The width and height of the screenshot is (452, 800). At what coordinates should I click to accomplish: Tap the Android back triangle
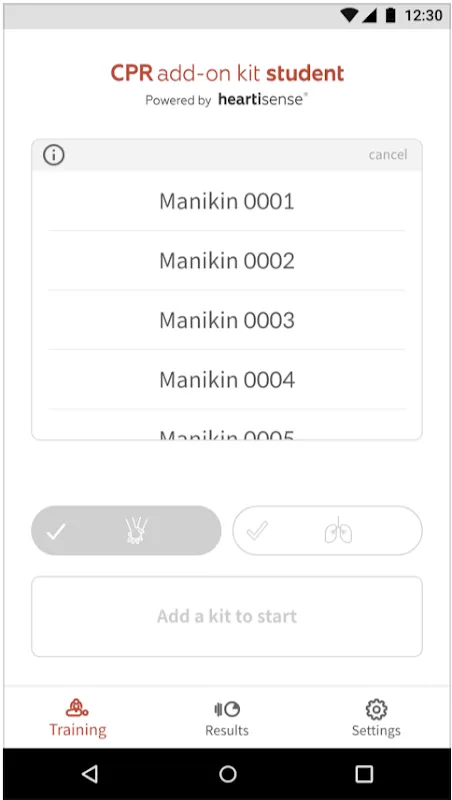coord(90,774)
